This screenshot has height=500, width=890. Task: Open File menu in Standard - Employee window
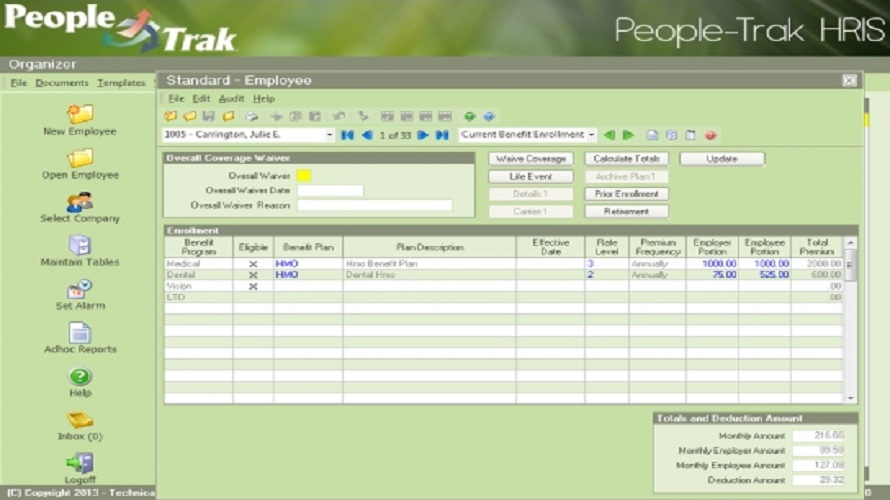pyautogui.click(x=176, y=98)
